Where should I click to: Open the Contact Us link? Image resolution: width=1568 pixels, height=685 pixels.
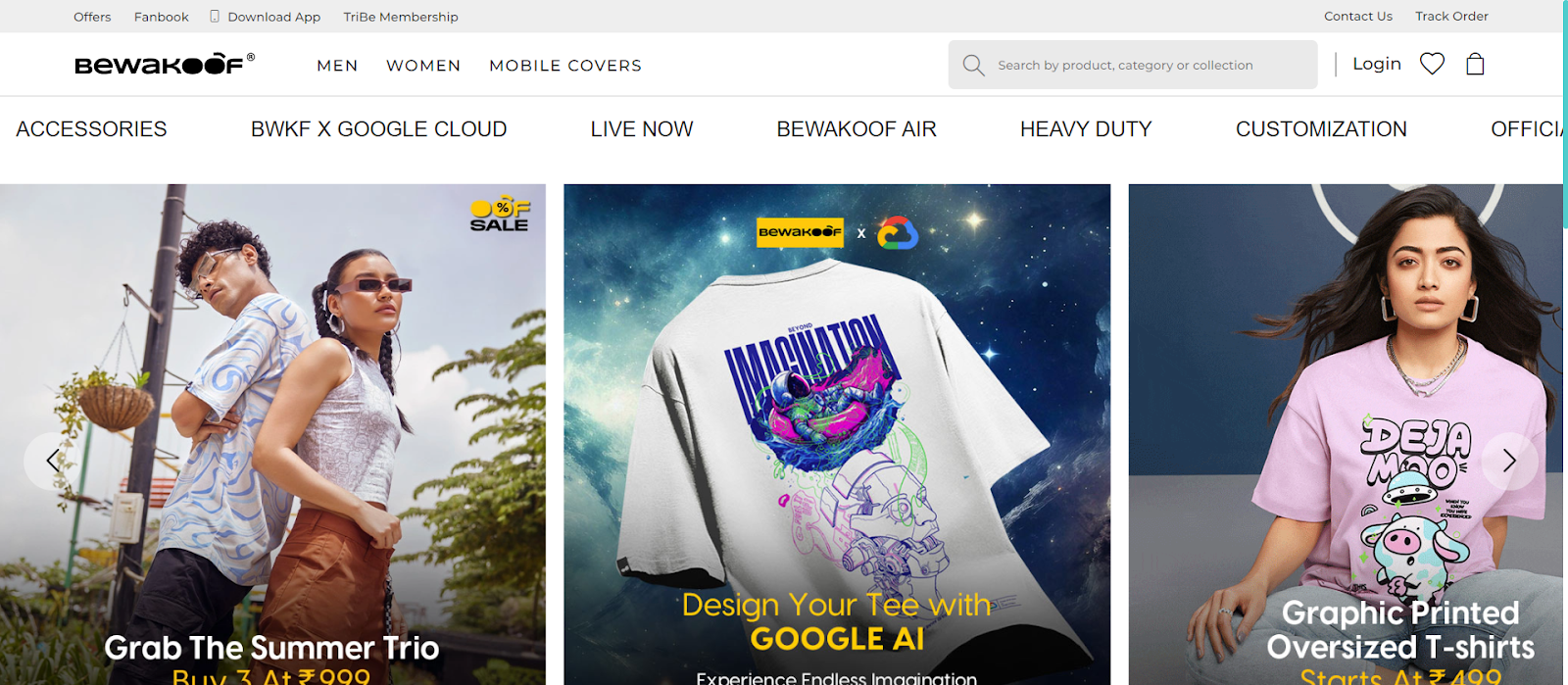pos(1357,16)
